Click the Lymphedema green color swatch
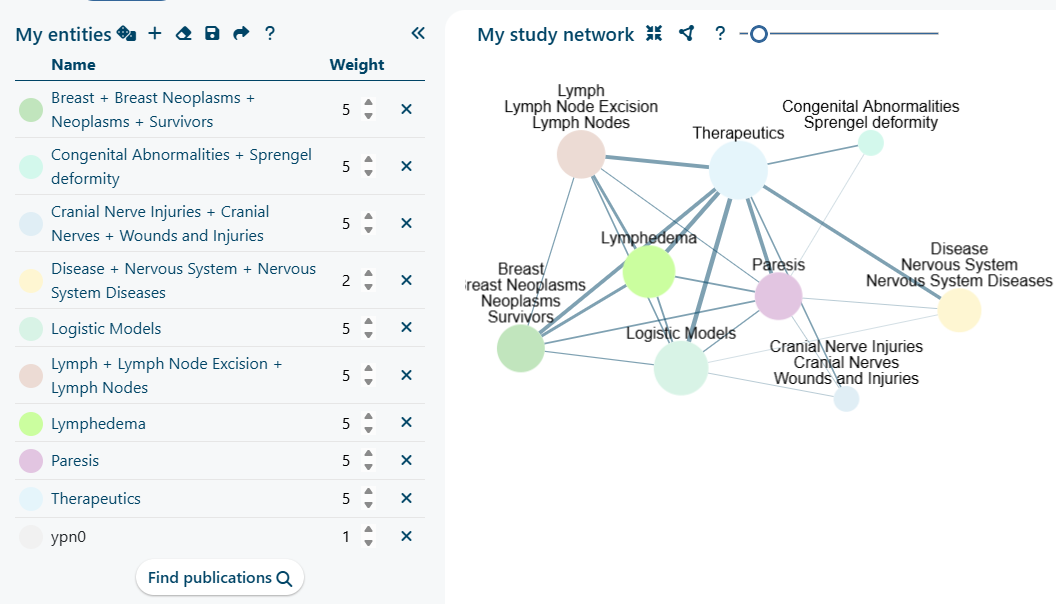Screen dimensions: 1056x604 coord(31,424)
